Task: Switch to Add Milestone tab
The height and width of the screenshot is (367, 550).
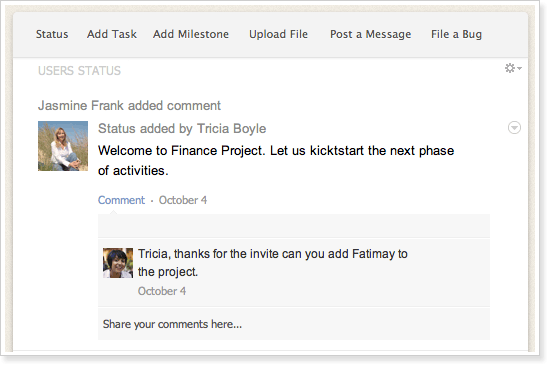Action: [191, 34]
